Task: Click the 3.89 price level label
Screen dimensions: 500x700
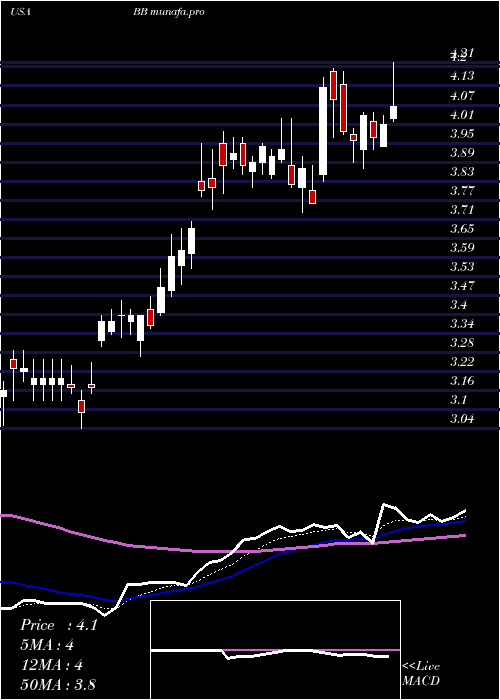Action: pos(462,153)
